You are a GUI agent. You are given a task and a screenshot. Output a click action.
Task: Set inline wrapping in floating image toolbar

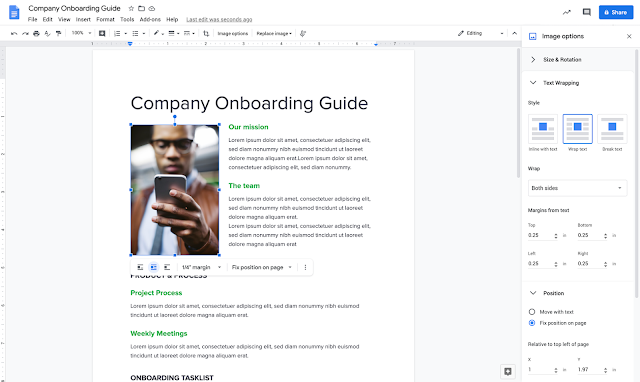pyautogui.click(x=140, y=267)
